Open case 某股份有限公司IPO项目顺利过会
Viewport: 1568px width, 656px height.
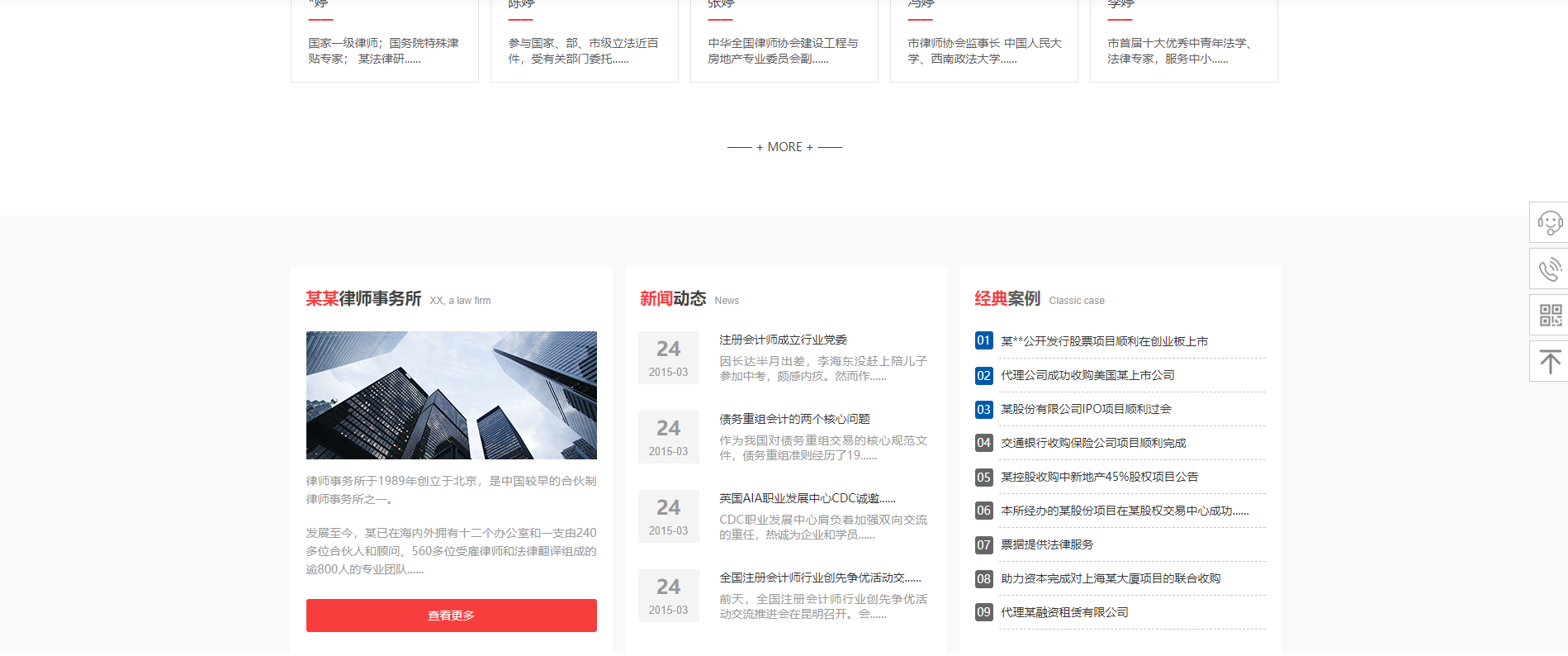click(x=1086, y=409)
